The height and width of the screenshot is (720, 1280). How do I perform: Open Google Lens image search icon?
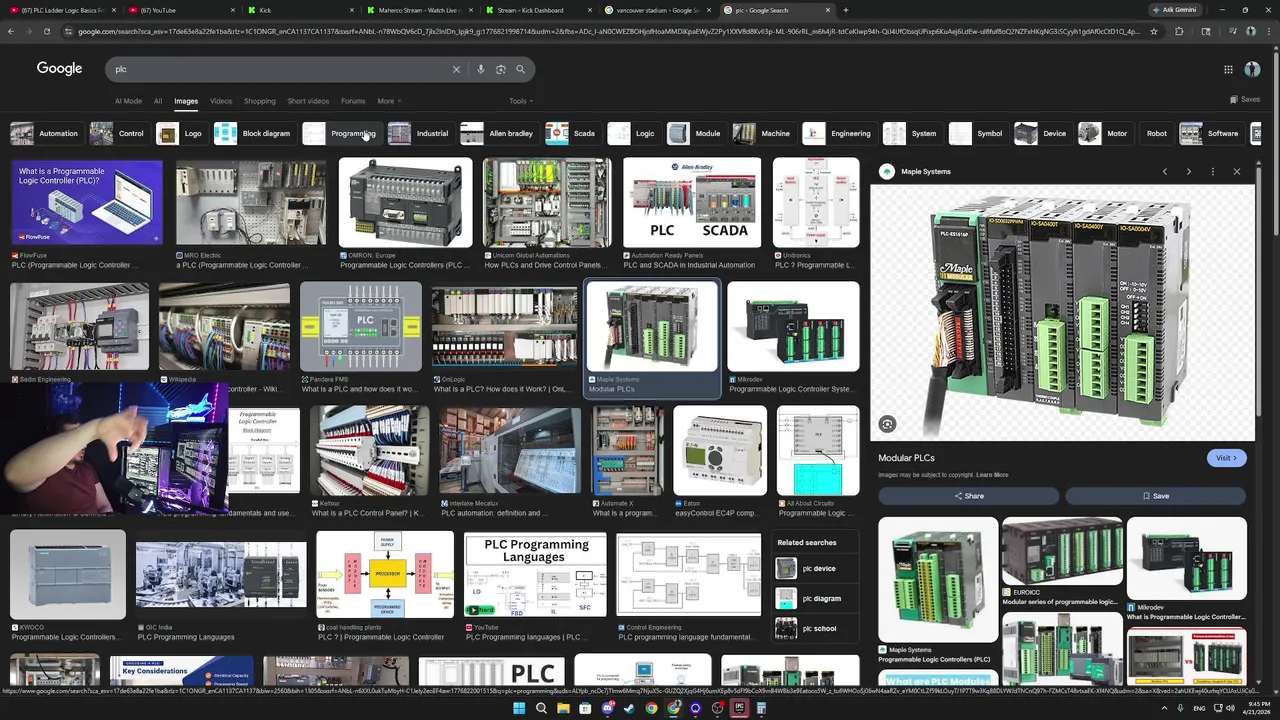501,69
